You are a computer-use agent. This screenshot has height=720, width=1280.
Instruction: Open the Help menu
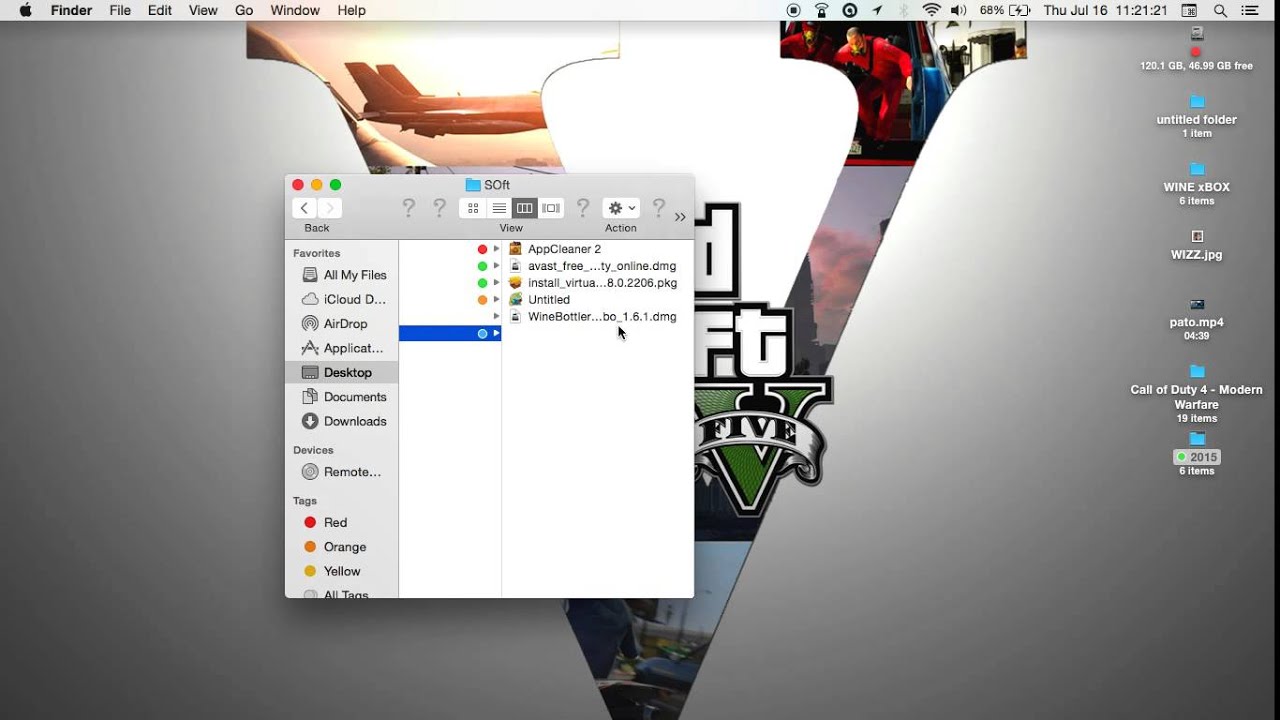[x=351, y=10]
